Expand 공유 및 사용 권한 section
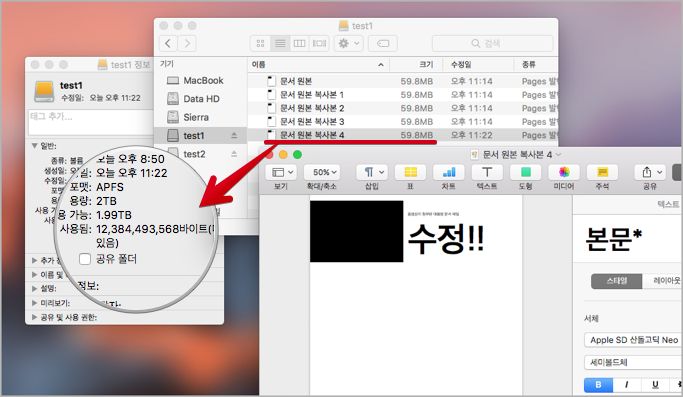This screenshot has width=683, height=397. (34, 317)
